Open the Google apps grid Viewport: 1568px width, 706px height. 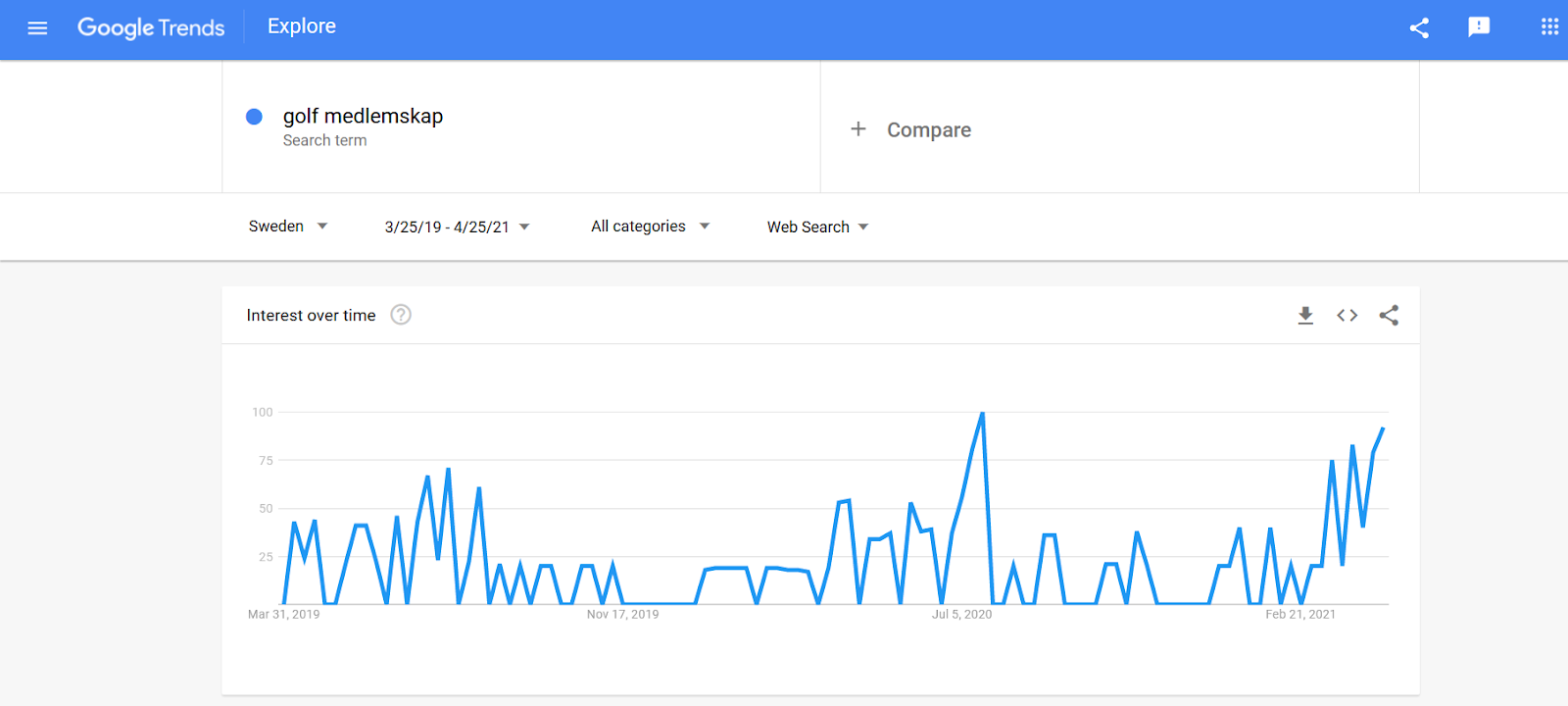click(1549, 27)
